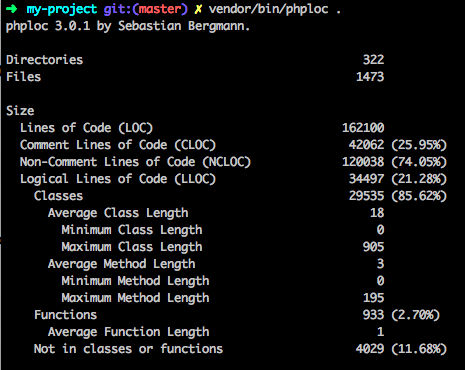Click the Files count 1473
Viewport: 465px width, 370px height.
(x=370, y=77)
